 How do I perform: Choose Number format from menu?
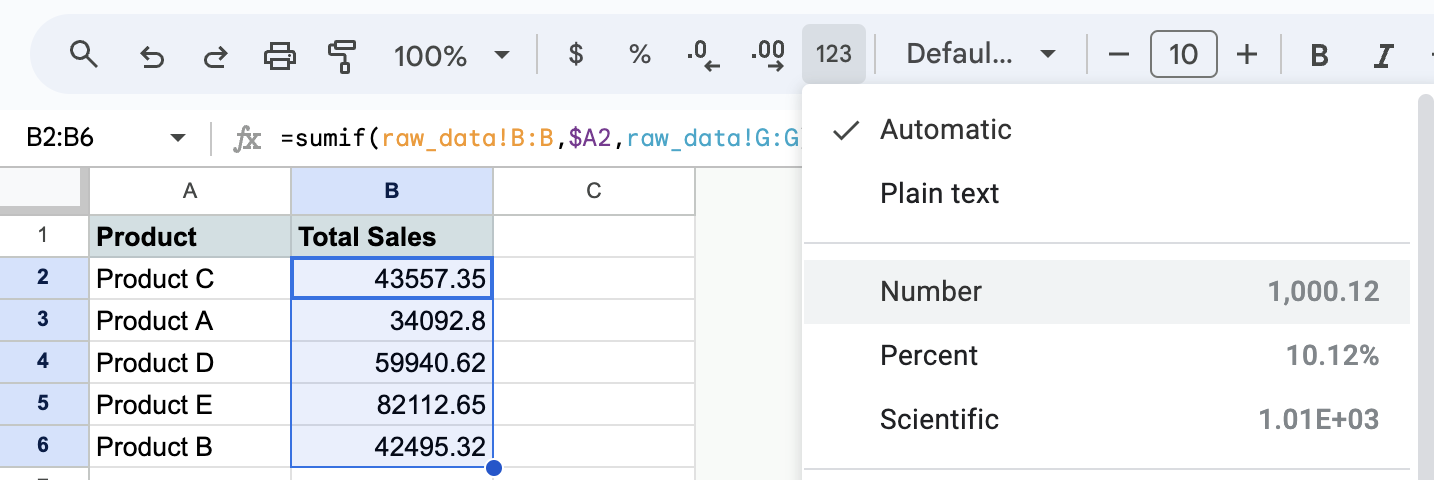tap(1107, 292)
